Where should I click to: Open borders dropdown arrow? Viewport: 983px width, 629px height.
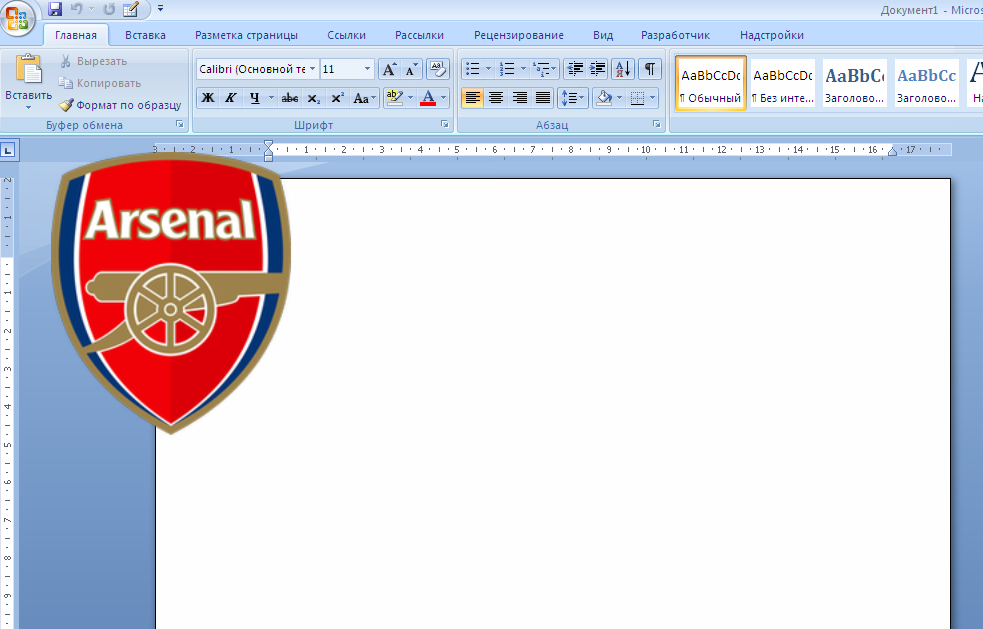653,98
